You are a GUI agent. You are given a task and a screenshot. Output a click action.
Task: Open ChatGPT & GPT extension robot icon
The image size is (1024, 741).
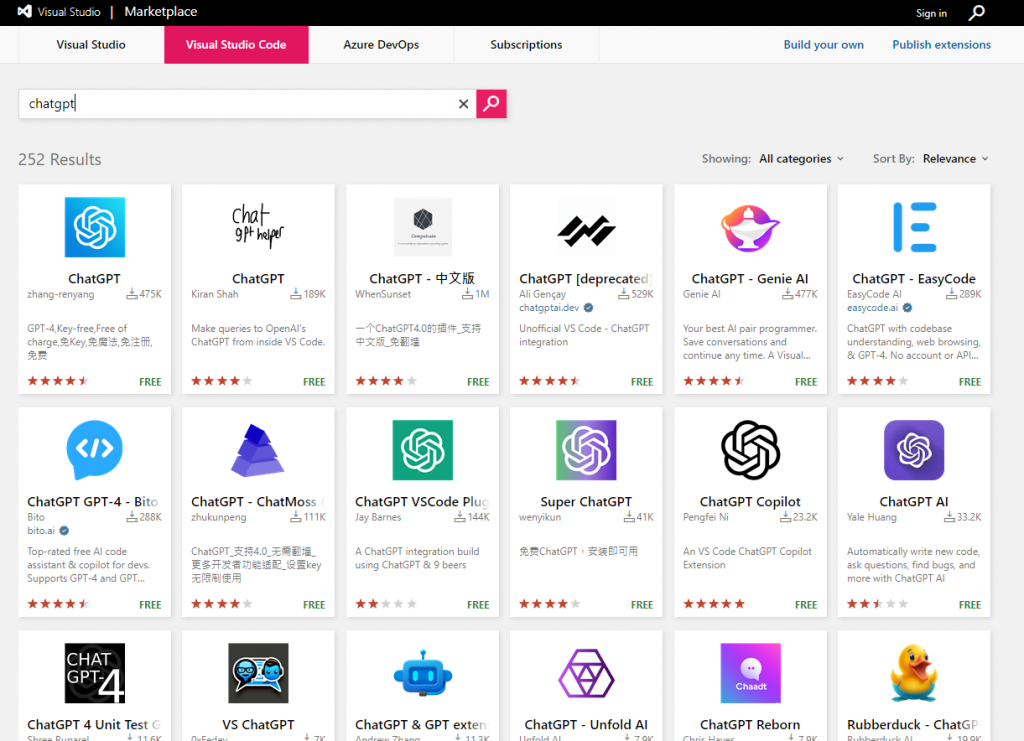[423, 673]
